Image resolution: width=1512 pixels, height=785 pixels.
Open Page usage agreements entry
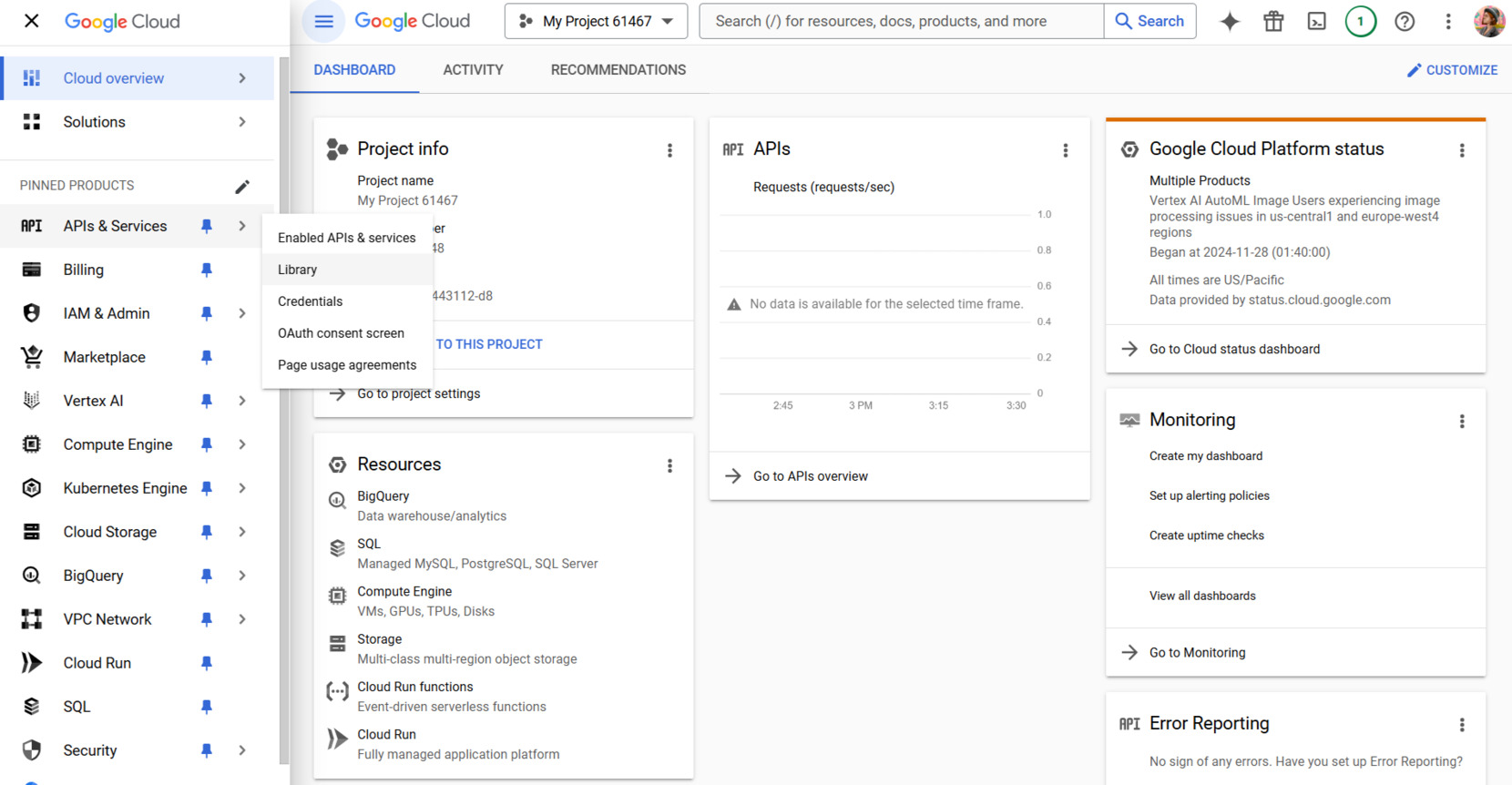(347, 365)
